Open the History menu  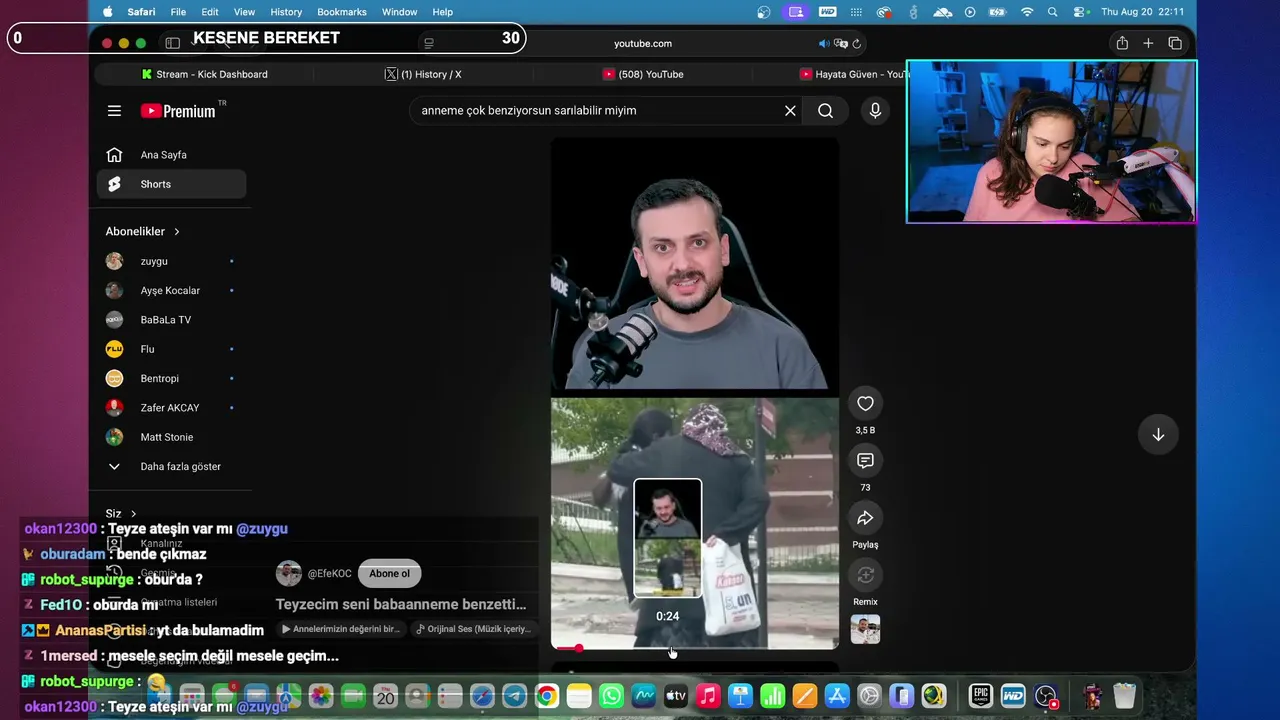point(286,12)
